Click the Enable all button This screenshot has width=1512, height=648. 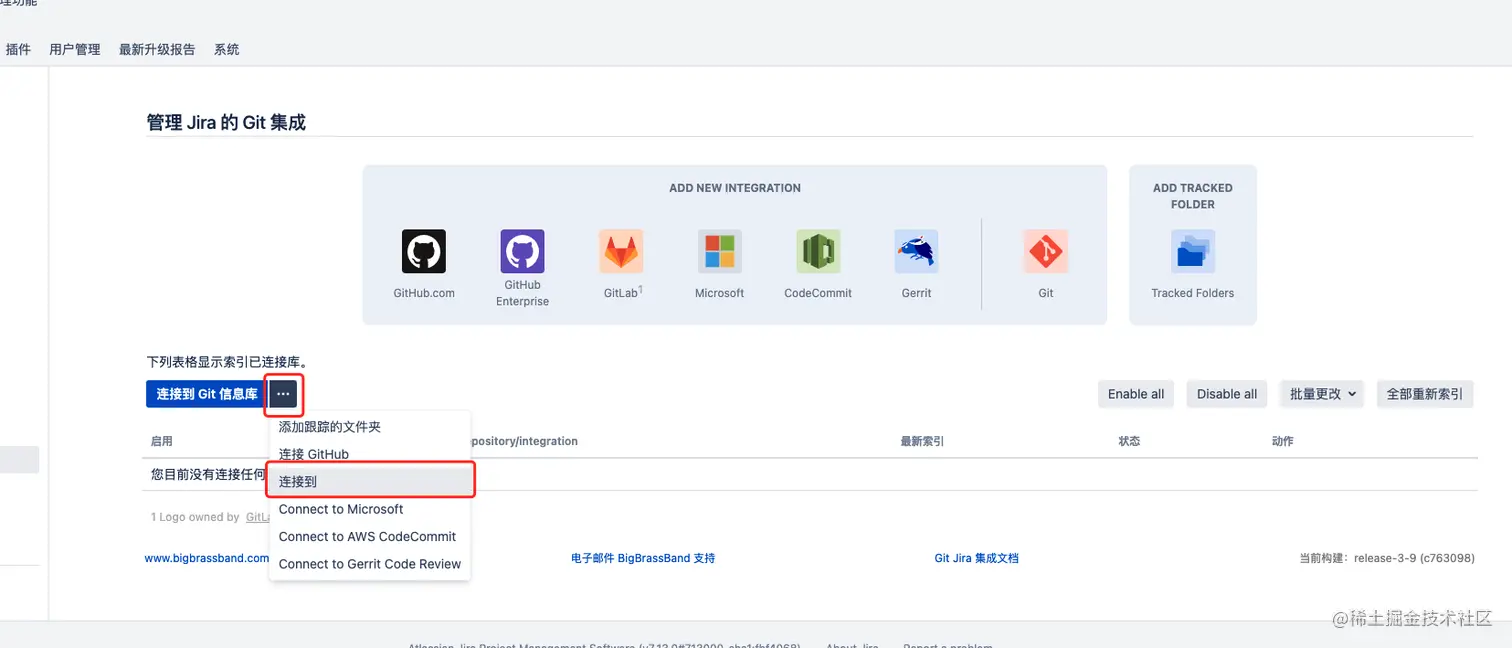1136,394
